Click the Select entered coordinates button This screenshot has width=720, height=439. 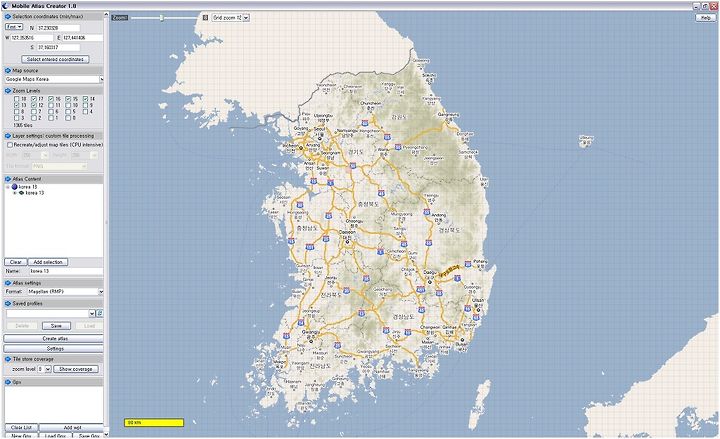click(55, 59)
